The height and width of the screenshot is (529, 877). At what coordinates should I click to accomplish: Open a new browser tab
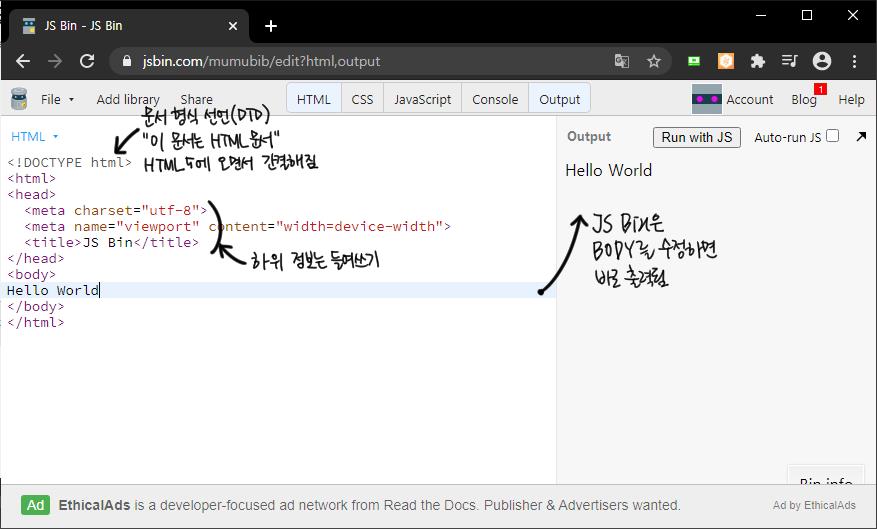click(271, 26)
